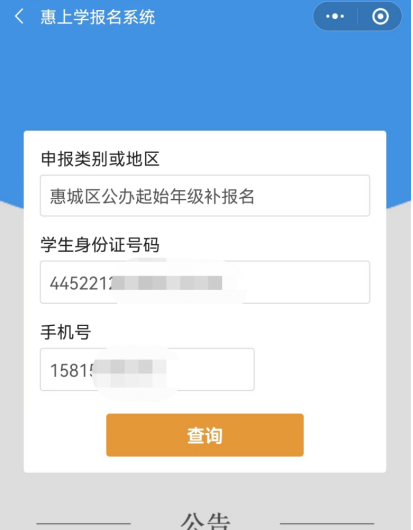Focus the 手机号 input field
Screen dimensions: 413x530
(x=147, y=369)
